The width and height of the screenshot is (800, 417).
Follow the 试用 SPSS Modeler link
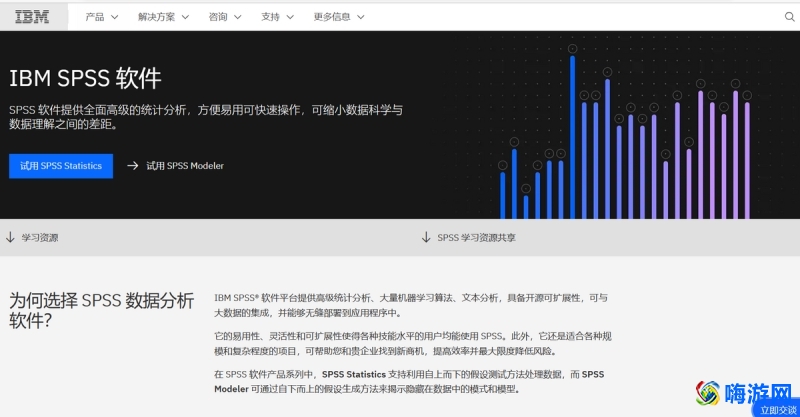coord(185,165)
